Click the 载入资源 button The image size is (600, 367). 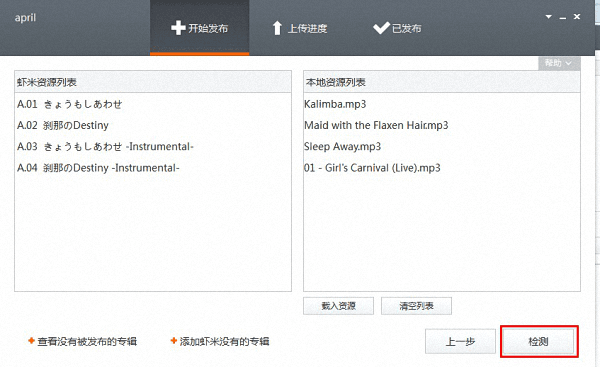338,306
